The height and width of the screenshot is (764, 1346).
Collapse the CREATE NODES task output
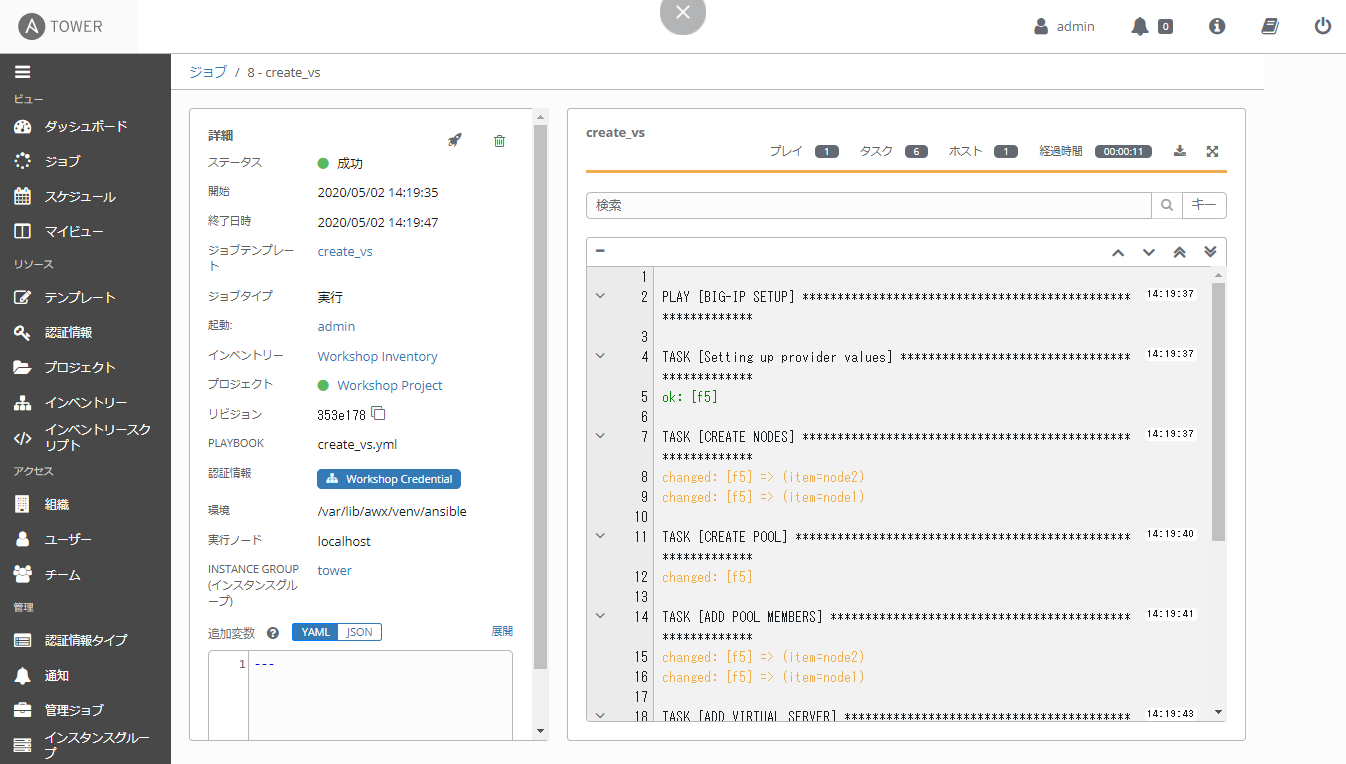600,436
